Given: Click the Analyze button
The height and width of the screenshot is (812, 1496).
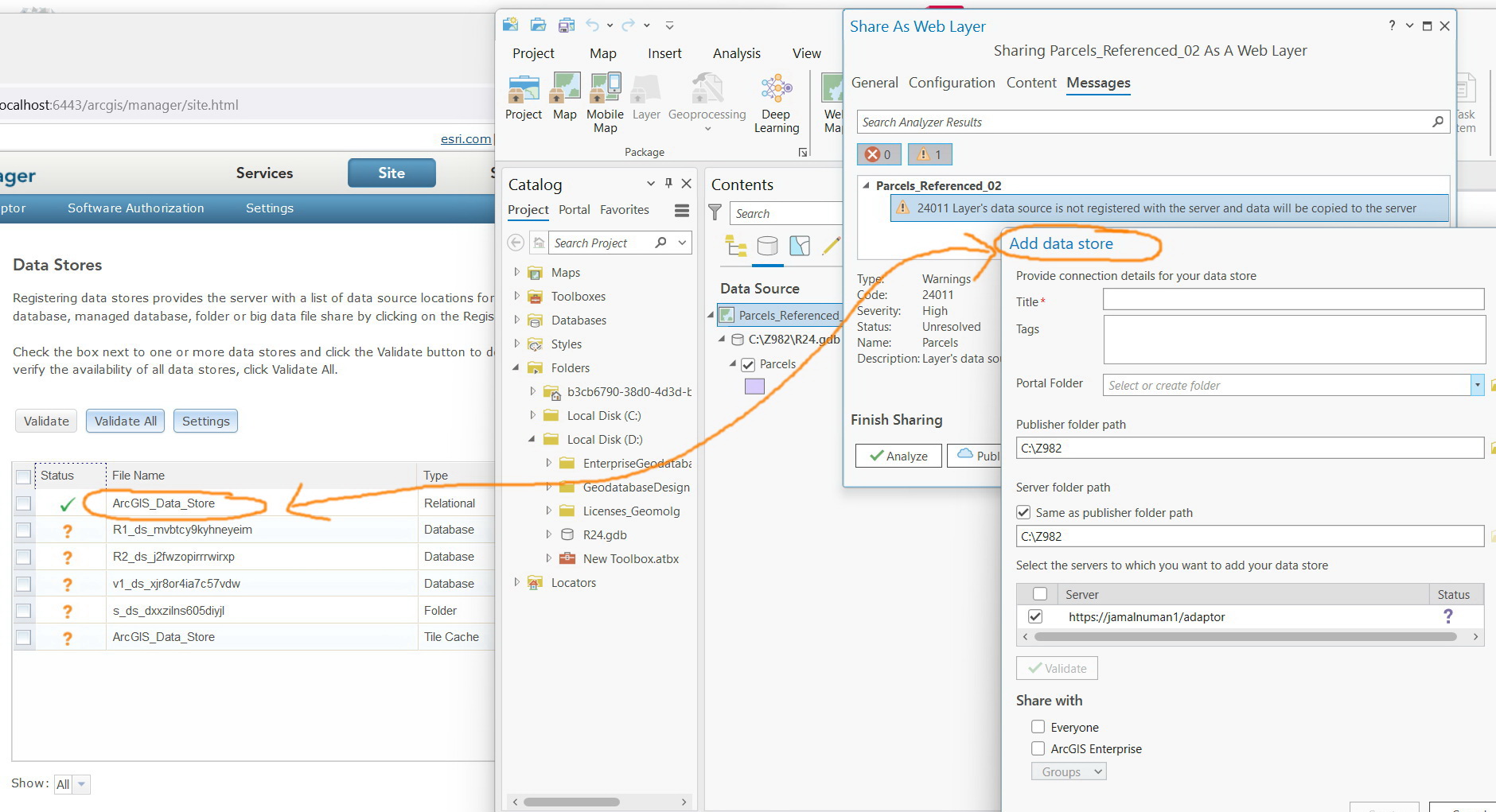Looking at the screenshot, I should [x=898, y=455].
